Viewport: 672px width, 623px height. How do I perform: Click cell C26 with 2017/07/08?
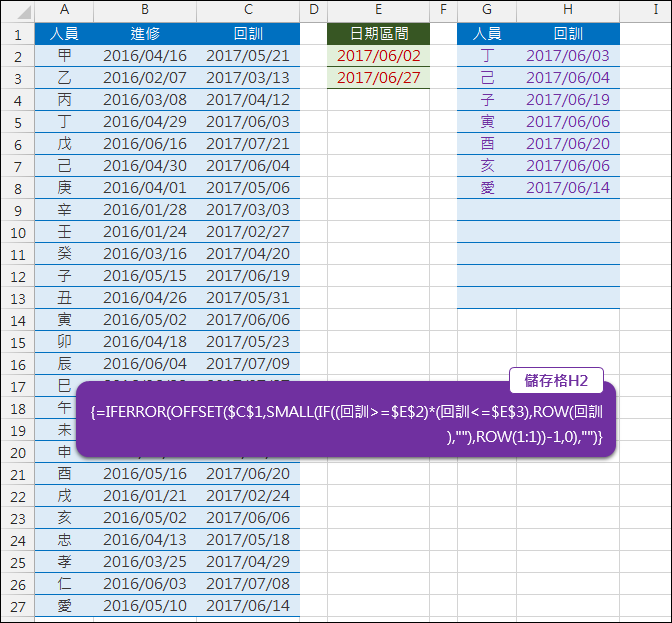pyautogui.click(x=248, y=584)
